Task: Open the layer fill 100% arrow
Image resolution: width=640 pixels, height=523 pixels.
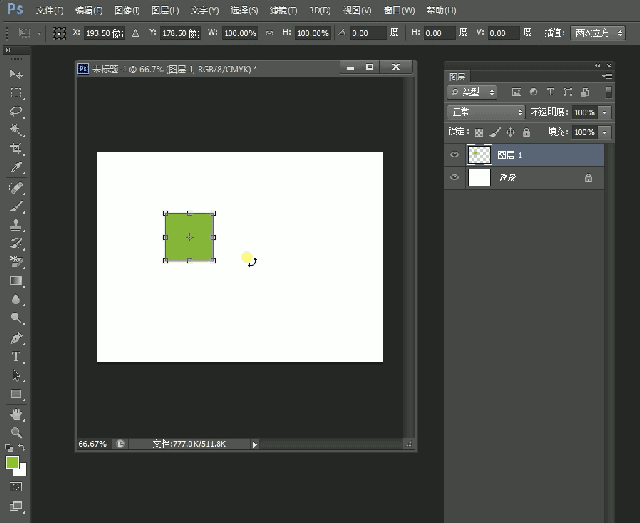Action: [x=605, y=132]
